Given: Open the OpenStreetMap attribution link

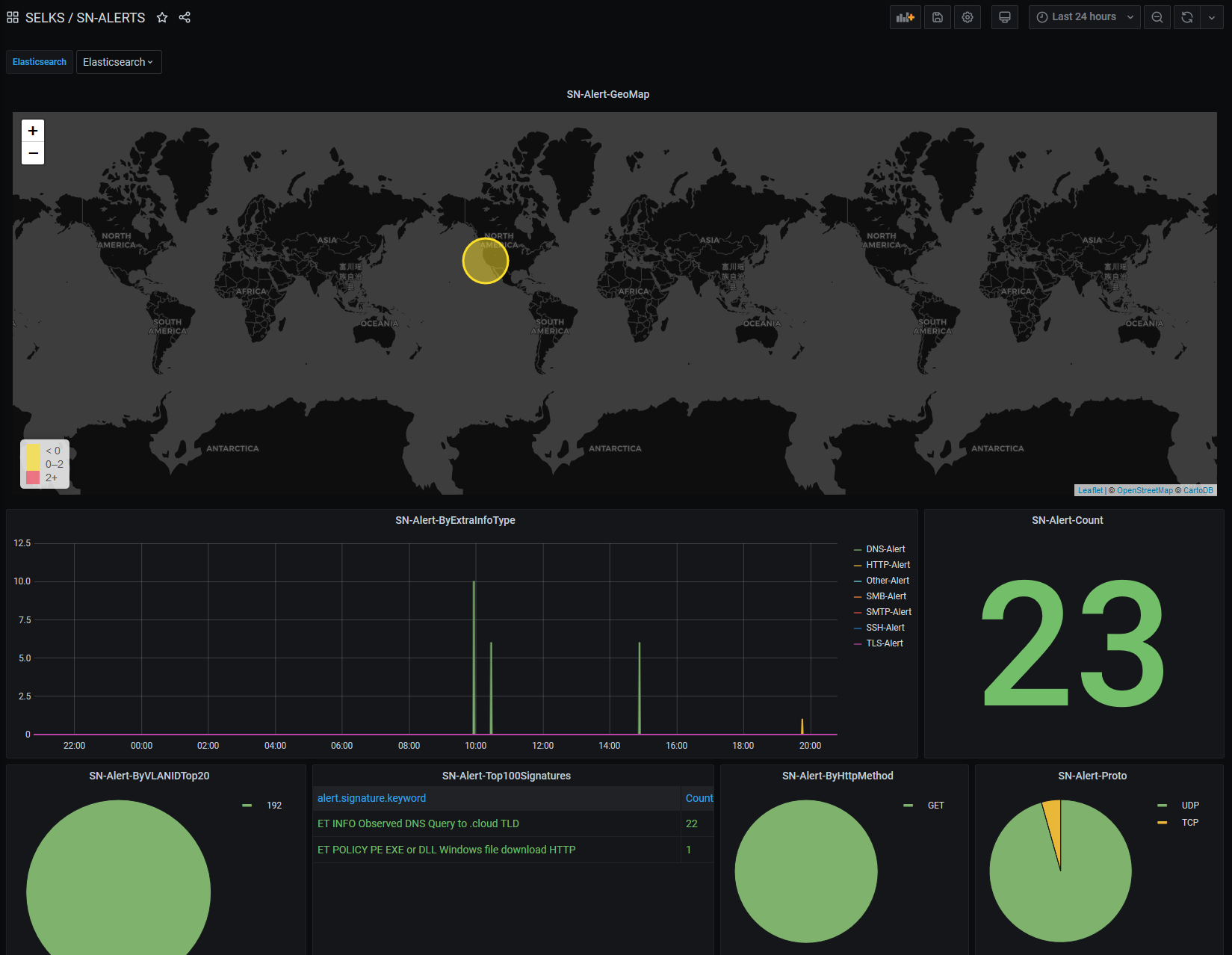Looking at the screenshot, I should click(x=1145, y=490).
